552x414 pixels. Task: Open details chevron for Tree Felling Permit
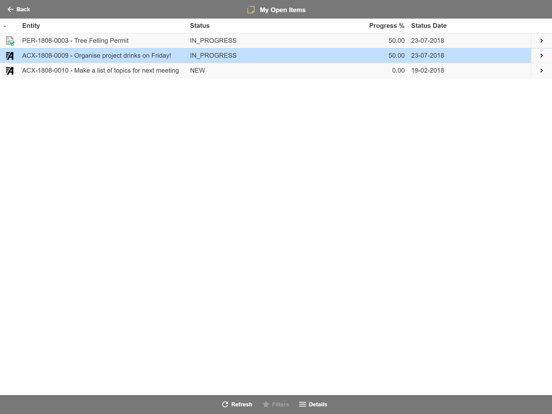[541, 41]
